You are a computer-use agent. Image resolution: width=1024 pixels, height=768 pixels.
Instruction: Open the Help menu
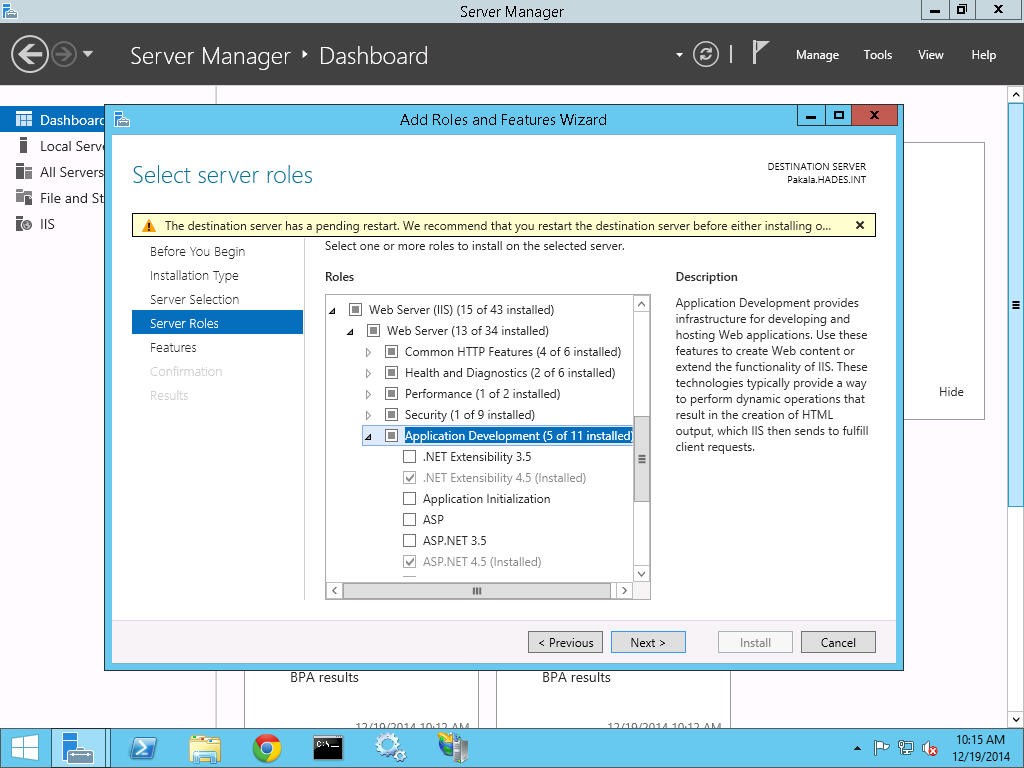point(983,55)
